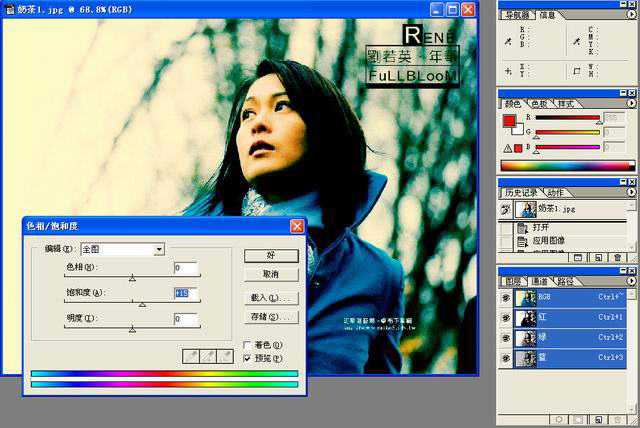Open the Color panel flyout menu arrow
640x428 pixels.
click(630, 103)
